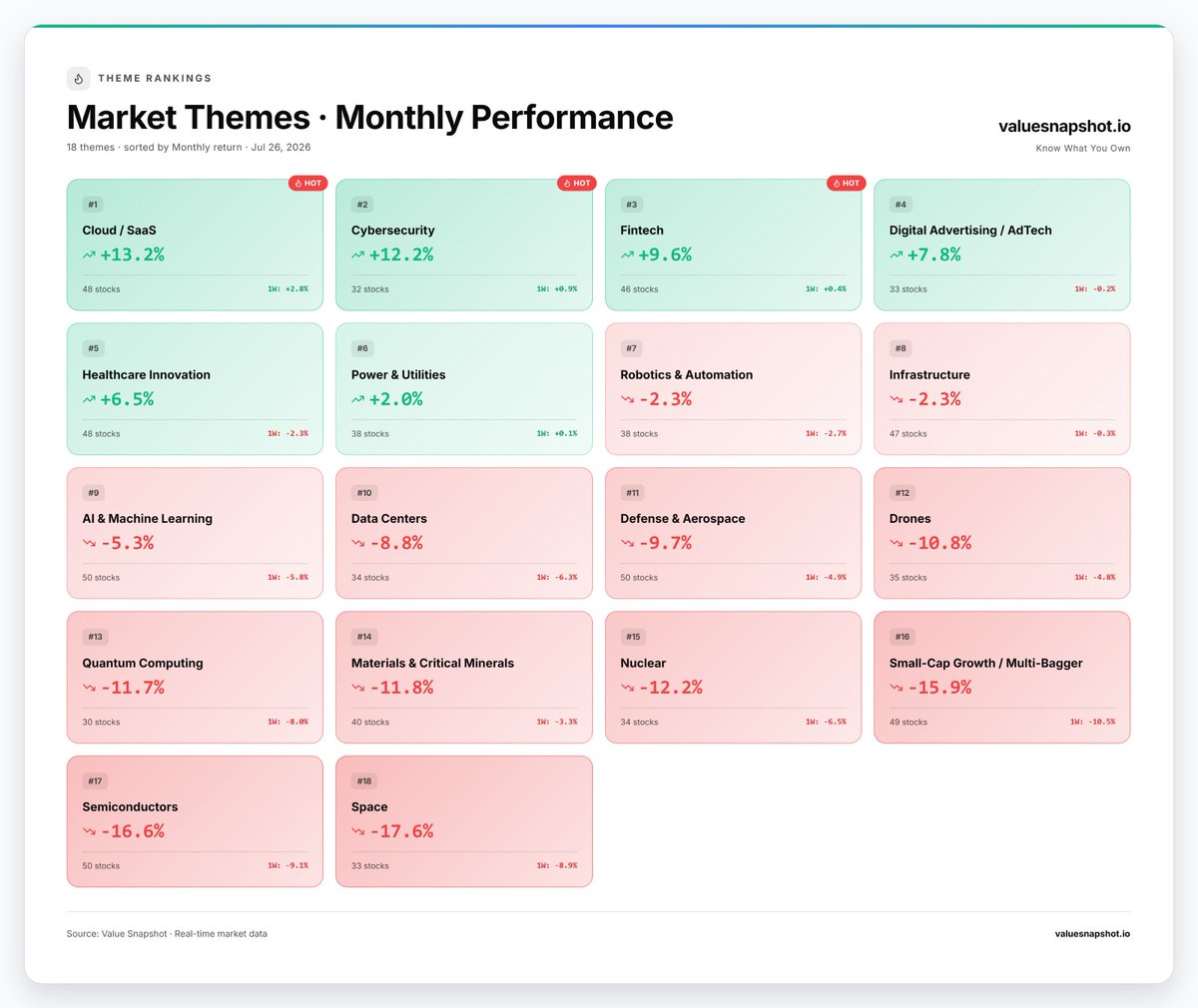Click the Robotics & Automation title
The width and height of the screenshot is (1198, 1008).
point(686,375)
